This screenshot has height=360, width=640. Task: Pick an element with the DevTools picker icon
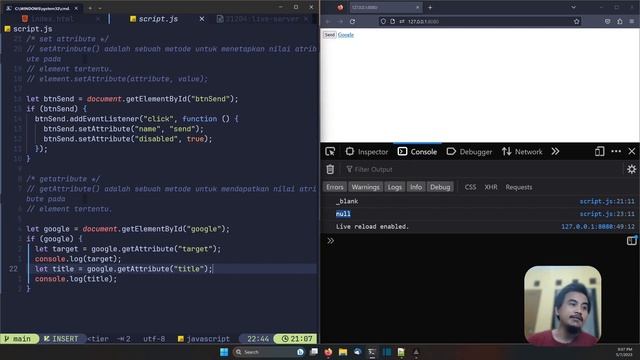[330, 152]
